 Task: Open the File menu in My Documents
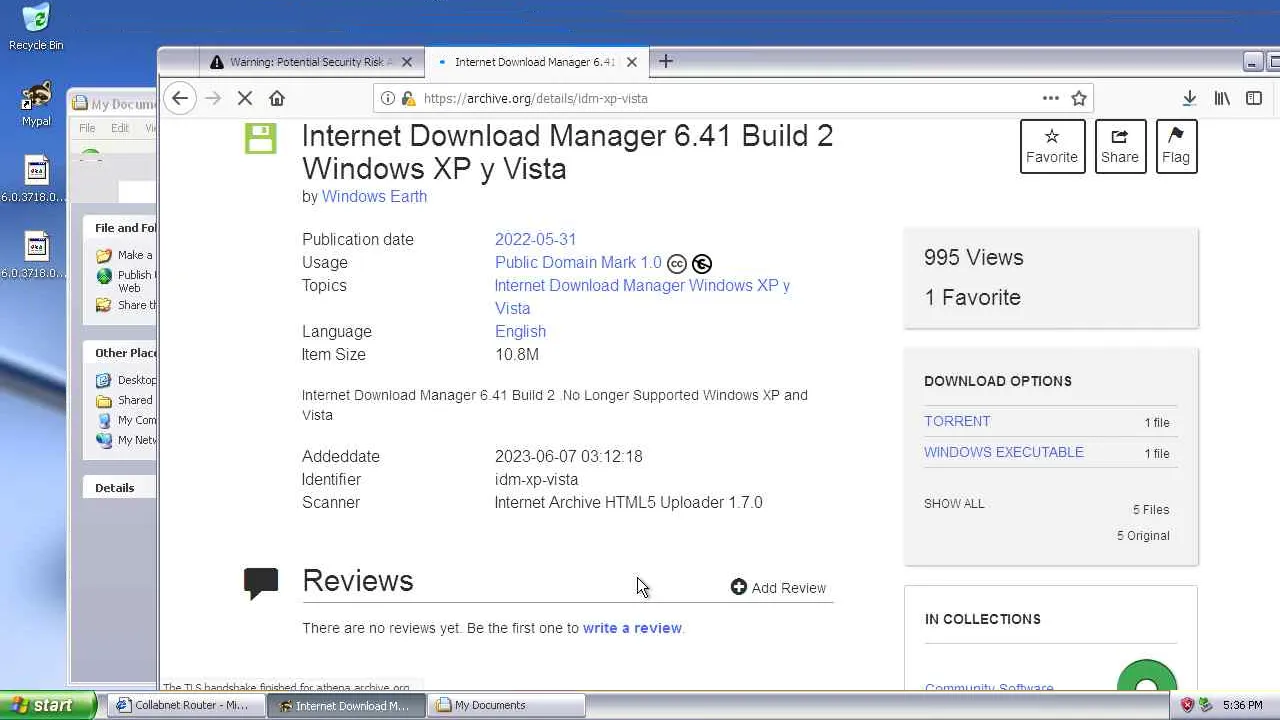click(x=87, y=128)
